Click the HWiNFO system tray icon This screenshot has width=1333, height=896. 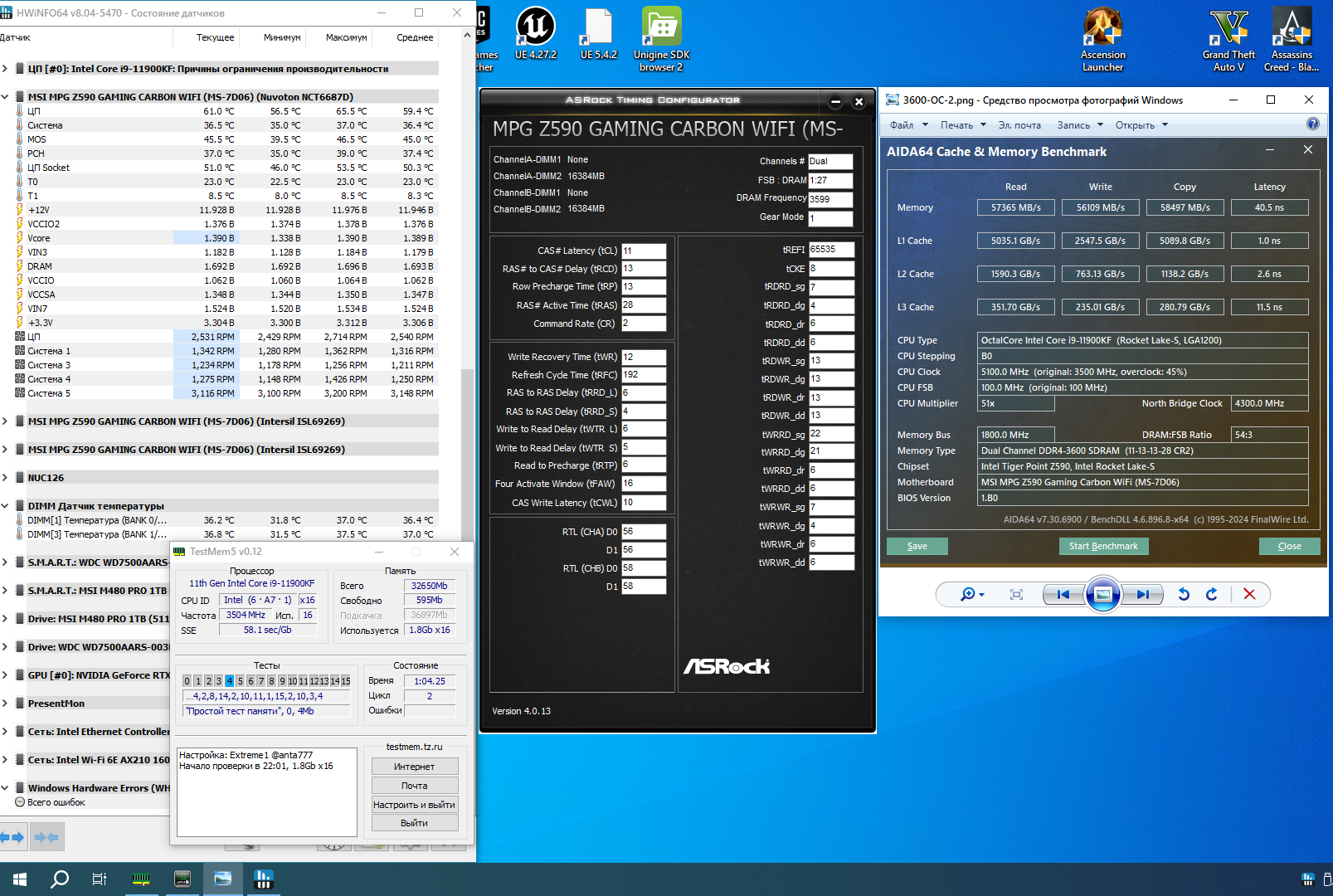point(1308,879)
